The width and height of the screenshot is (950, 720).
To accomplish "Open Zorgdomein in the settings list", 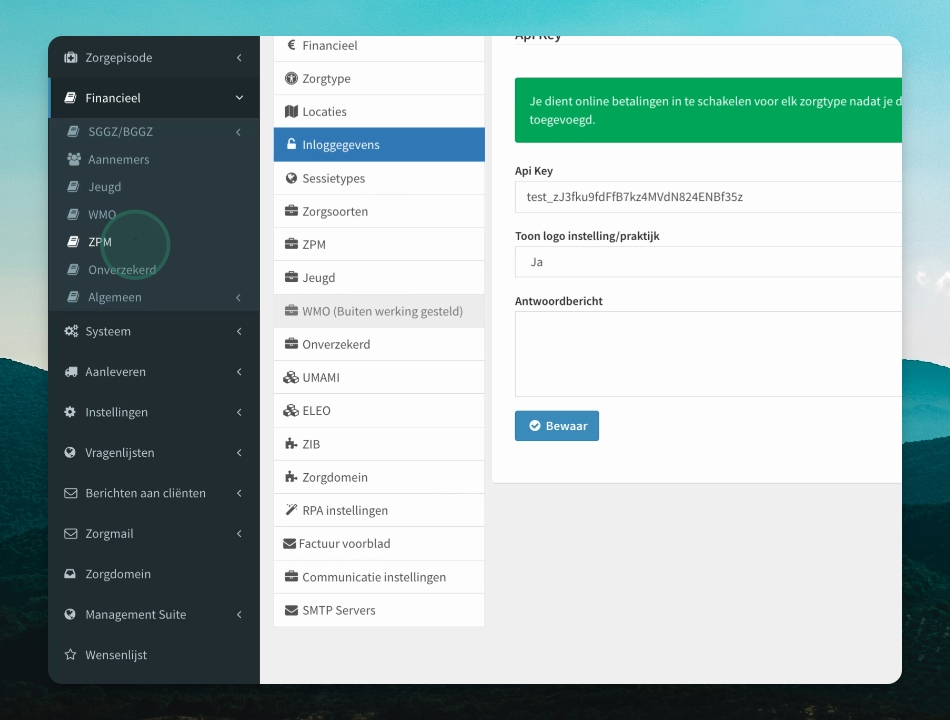I will point(379,477).
